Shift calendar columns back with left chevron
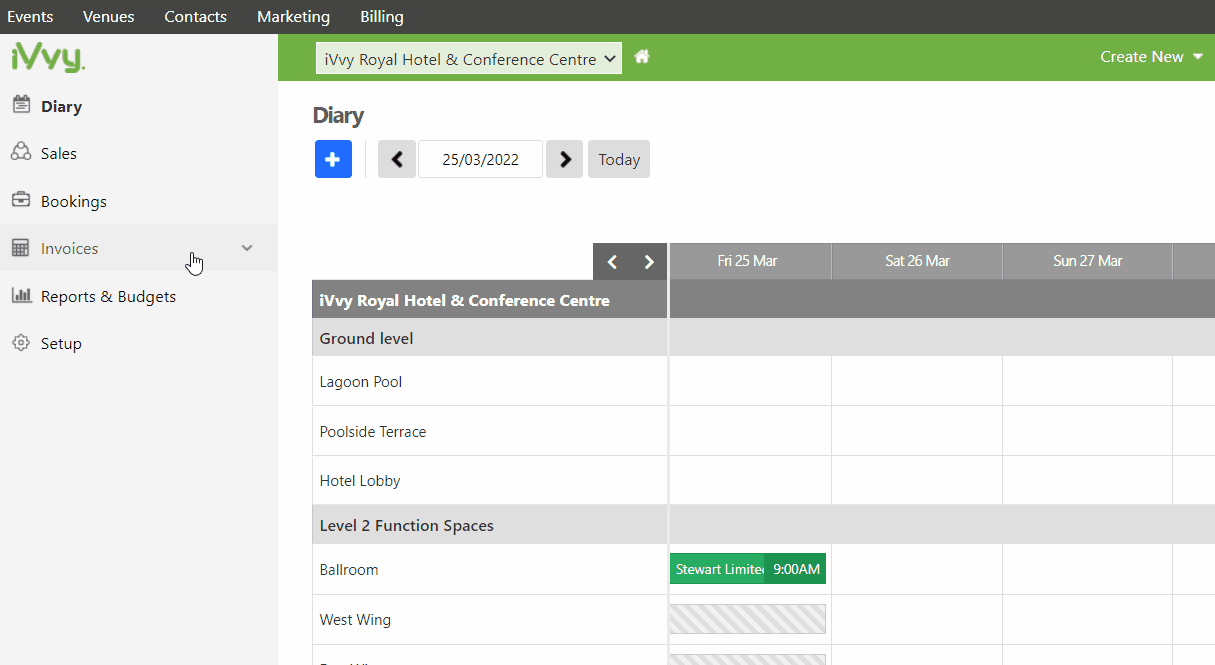This screenshot has width=1215, height=665. click(612, 262)
